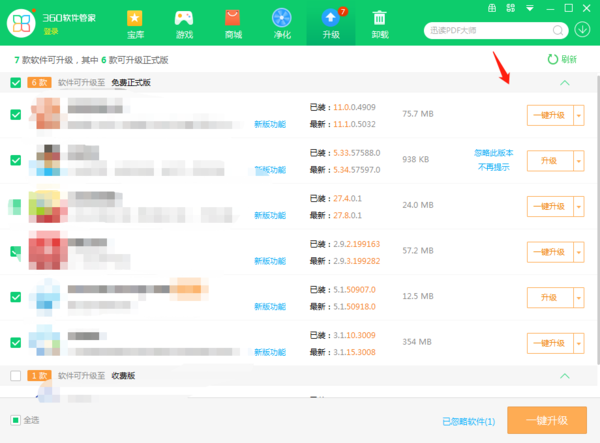600x443 pixels.
Task: Open the 商城 store section
Action: pos(233,24)
